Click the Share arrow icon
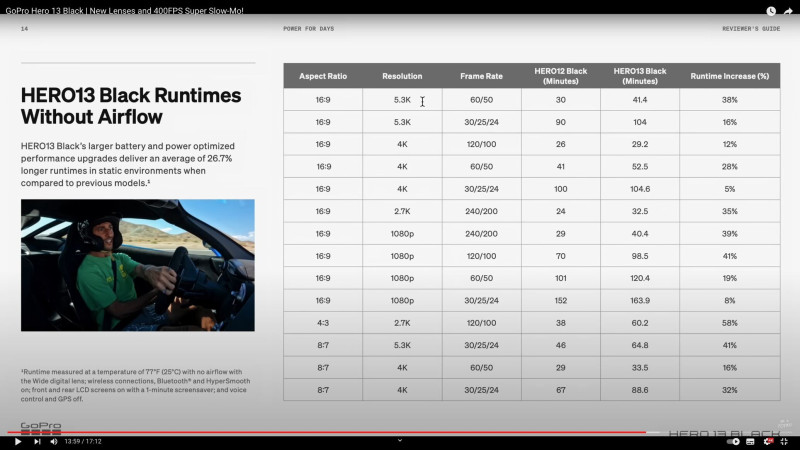This screenshot has height=450, width=800. click(788, 11)
